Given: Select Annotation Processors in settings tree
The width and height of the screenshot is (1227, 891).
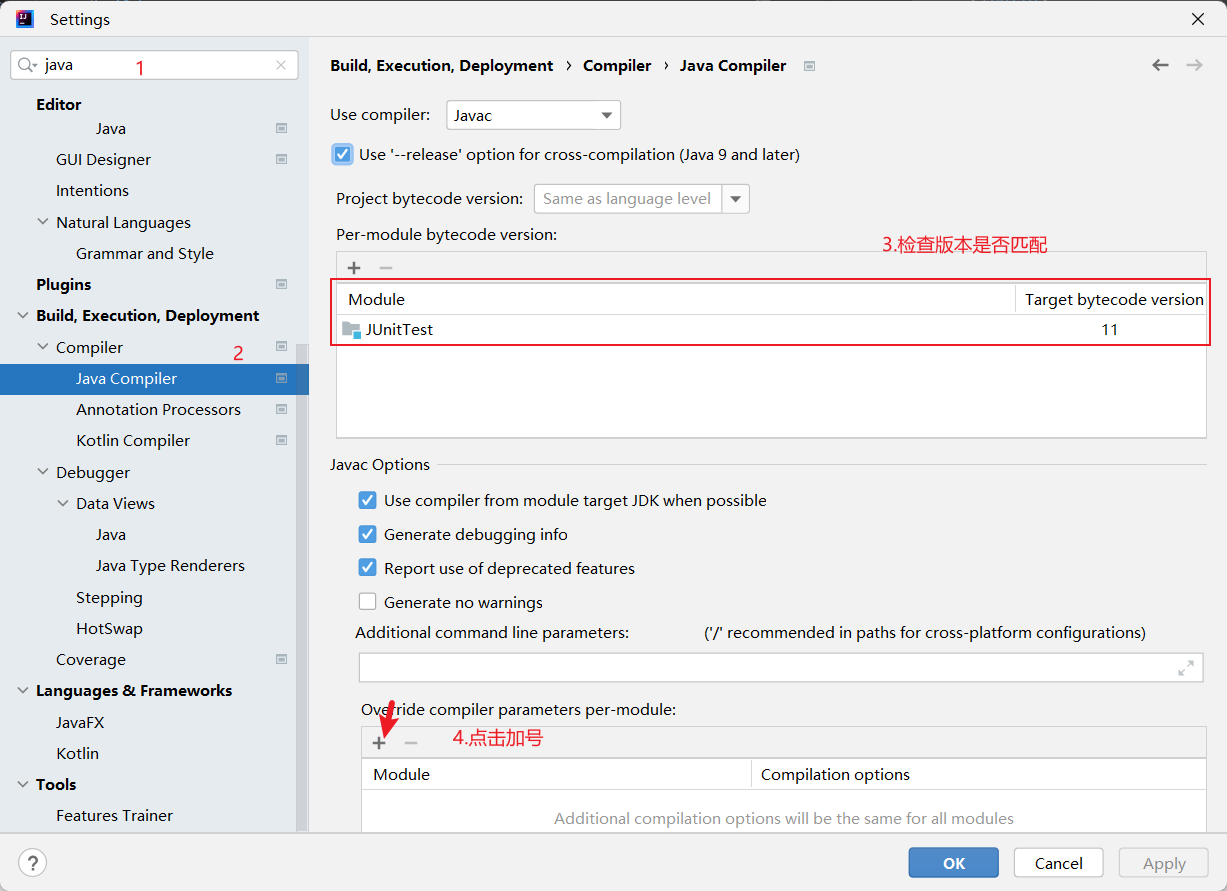Looking at the screenshot, I should tap(158, 409).
